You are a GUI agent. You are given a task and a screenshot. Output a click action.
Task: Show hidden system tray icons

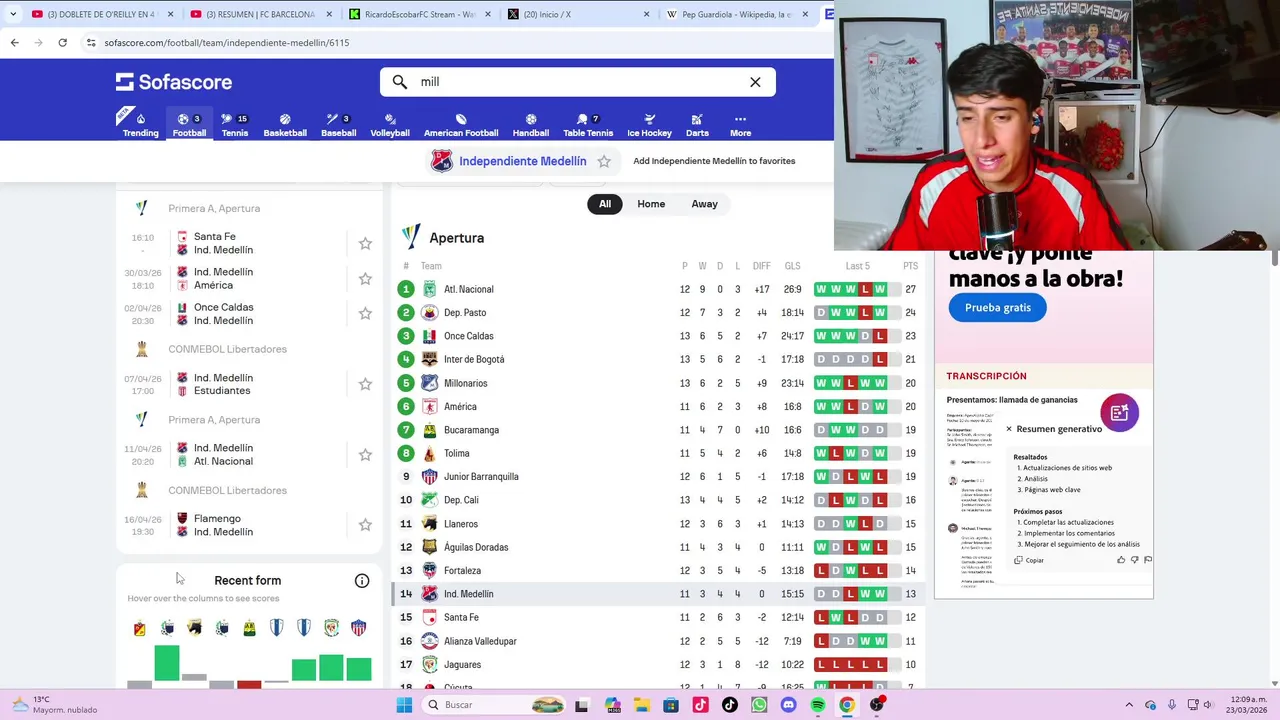click(1129, 705)
